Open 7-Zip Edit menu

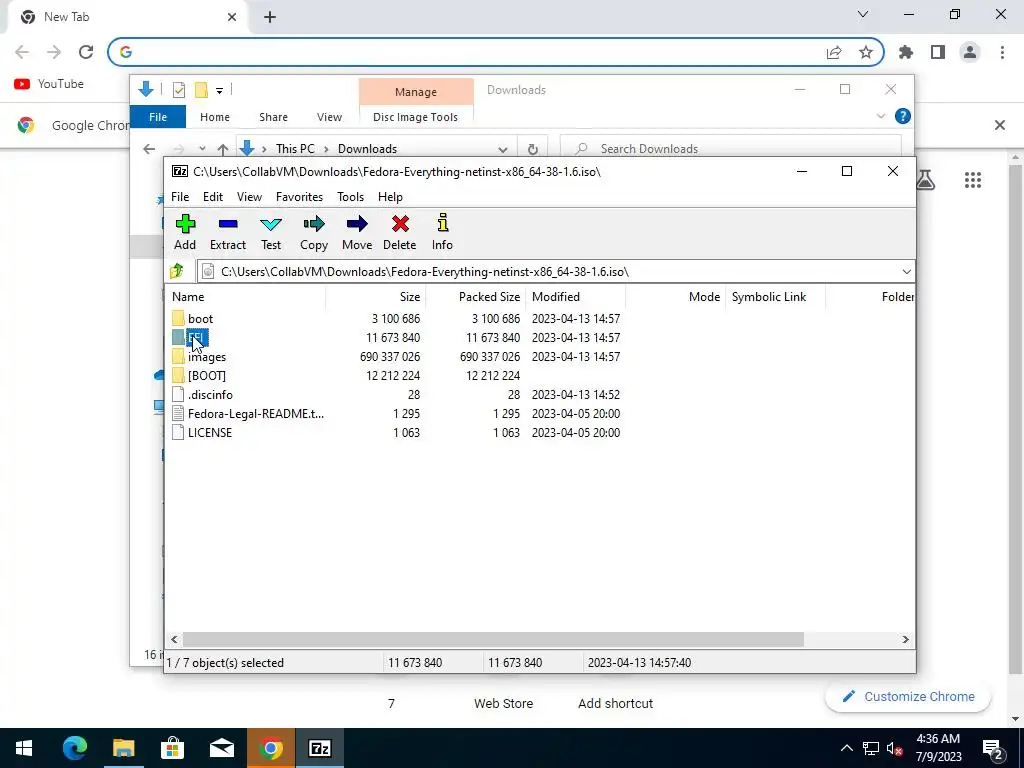coord(213,197)
